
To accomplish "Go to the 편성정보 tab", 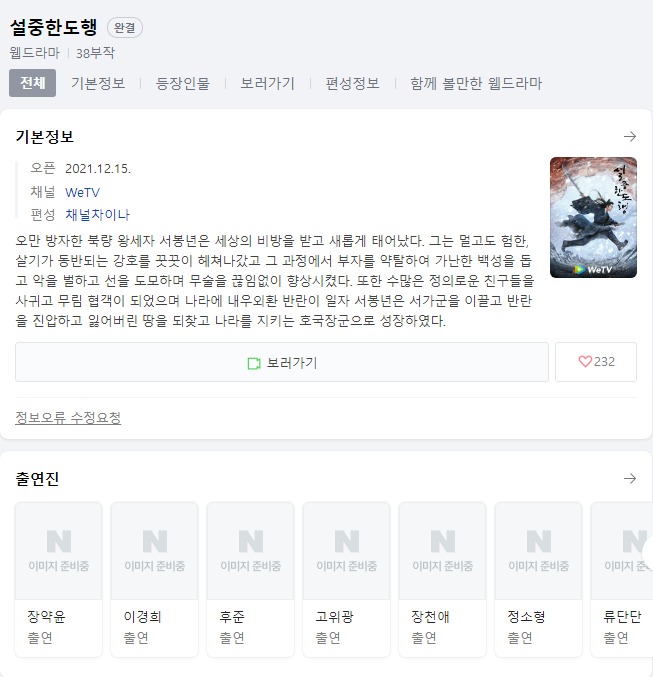I will 352,83.
